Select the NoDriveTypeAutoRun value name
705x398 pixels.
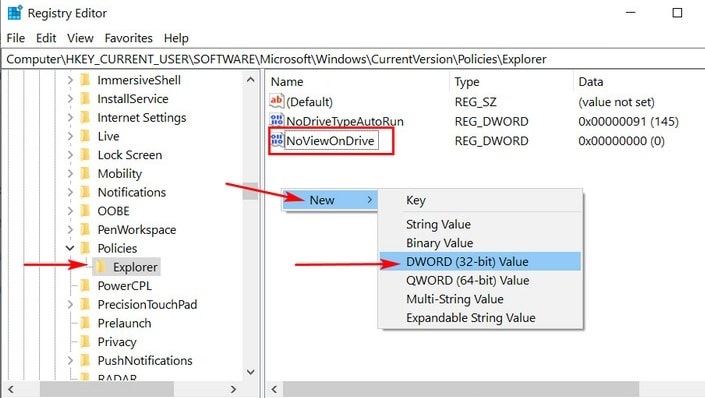(x=345, y=121)
